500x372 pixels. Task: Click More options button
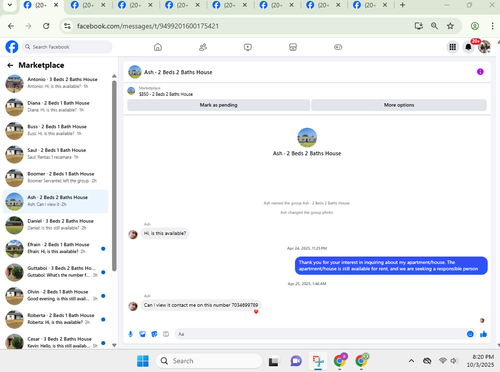click(x=399, y=105)
